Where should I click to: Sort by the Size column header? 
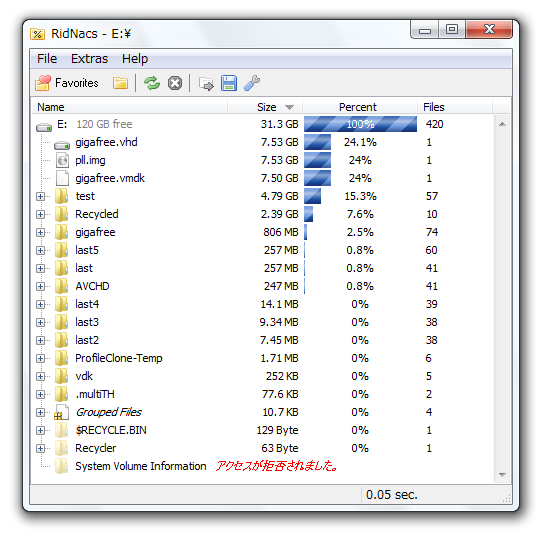[x=265, y=107]
